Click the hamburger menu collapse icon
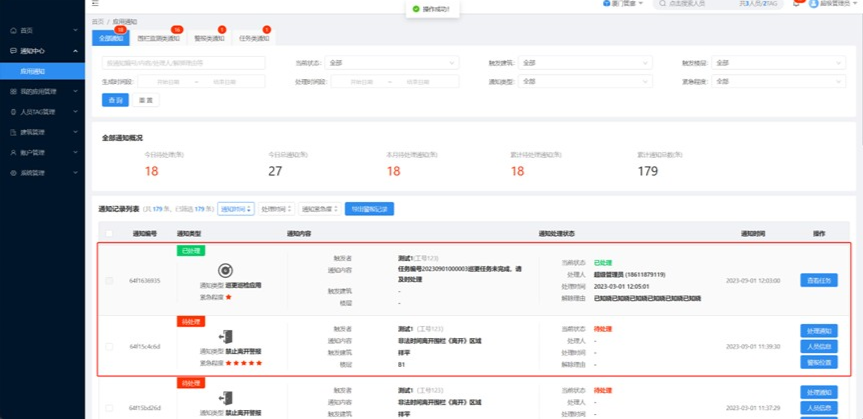This screenshot has width=863, height=419. pos(97,5)
